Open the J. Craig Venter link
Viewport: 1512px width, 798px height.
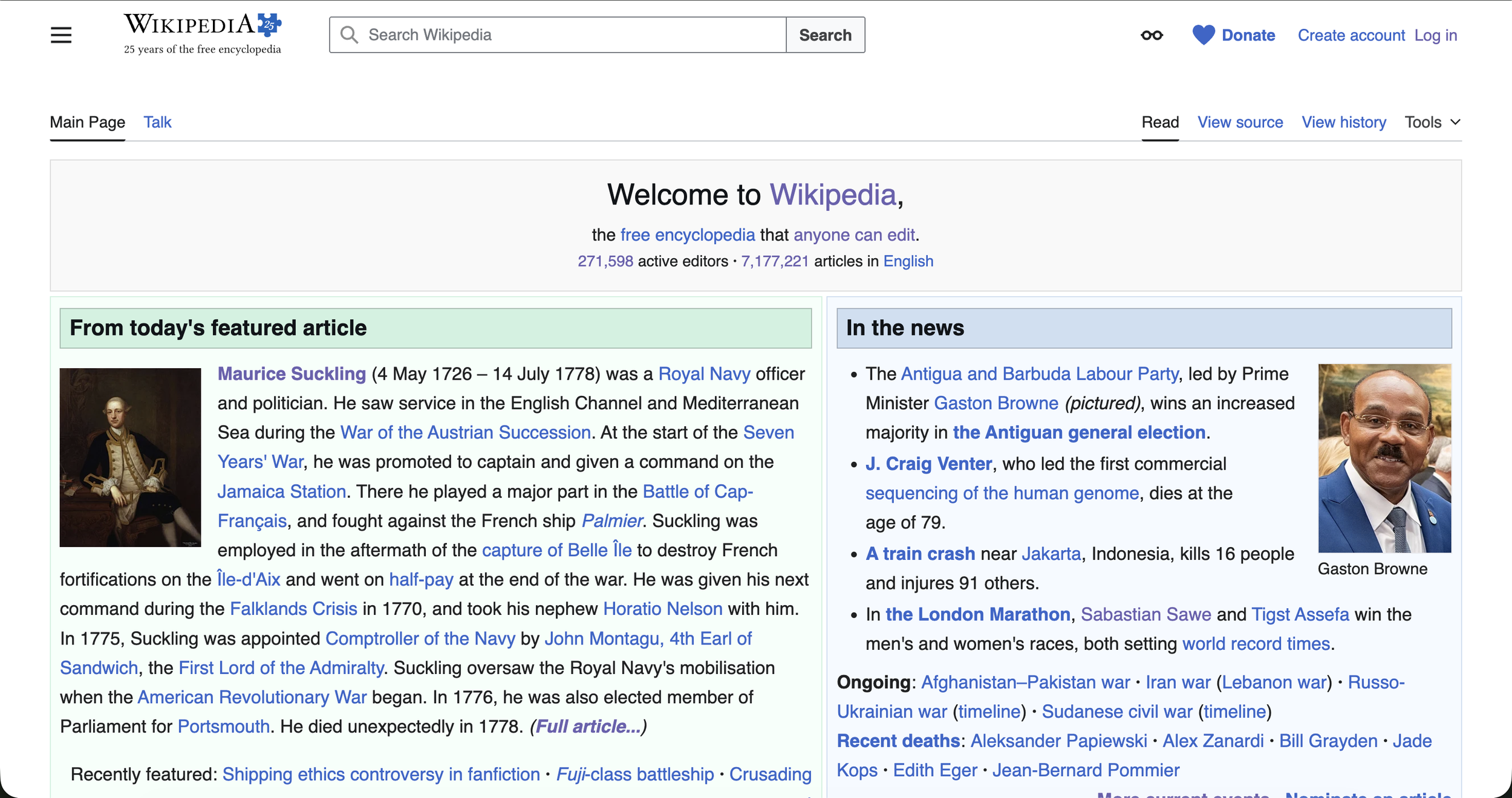pyautogui.click(x=928, y=464)
